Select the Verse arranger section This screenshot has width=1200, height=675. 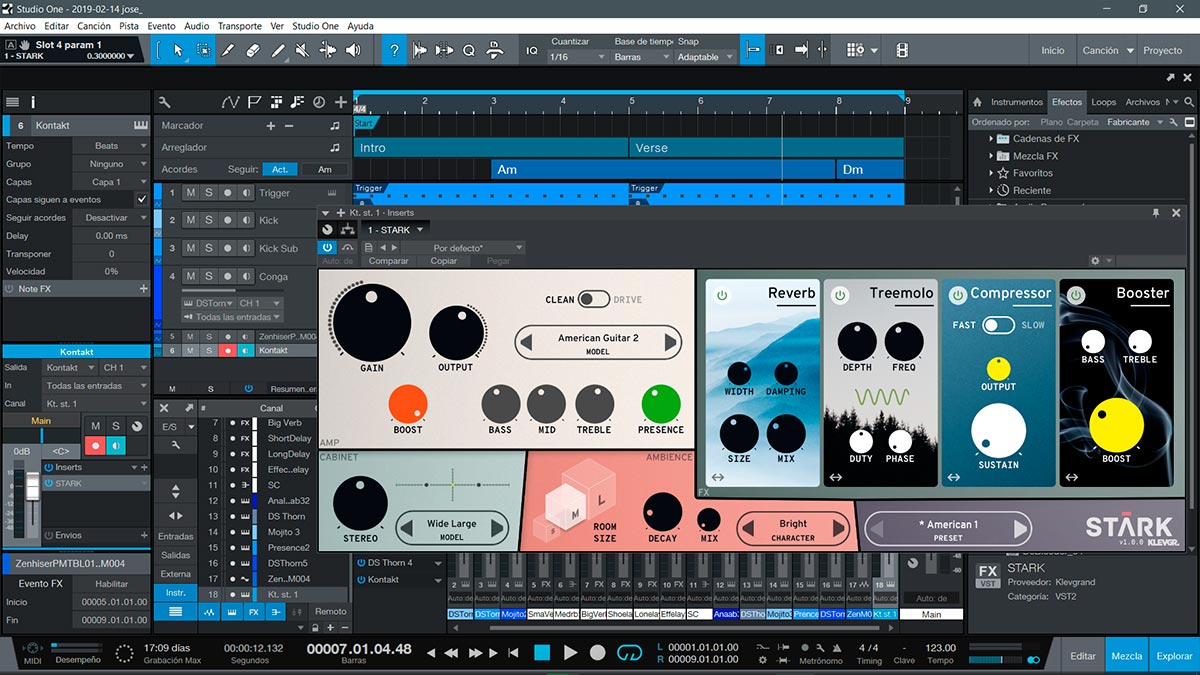[x=766, y=148]
